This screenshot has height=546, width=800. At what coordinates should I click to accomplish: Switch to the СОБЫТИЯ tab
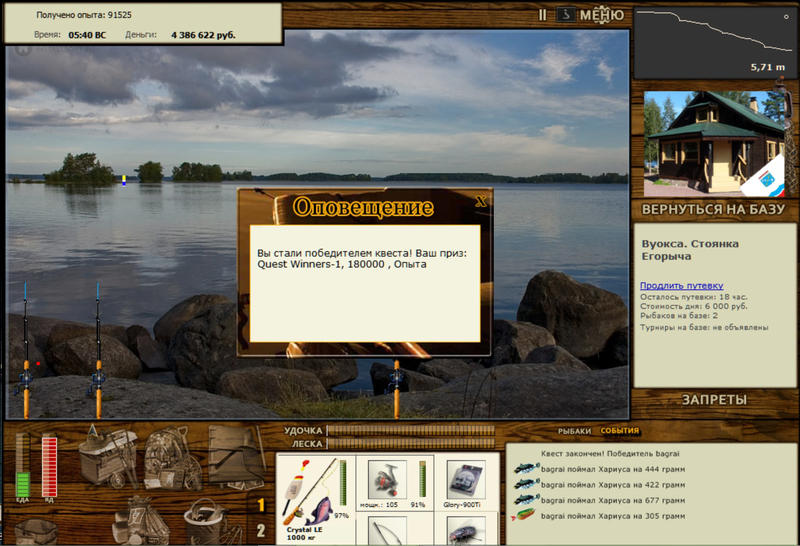pos(619,431)
